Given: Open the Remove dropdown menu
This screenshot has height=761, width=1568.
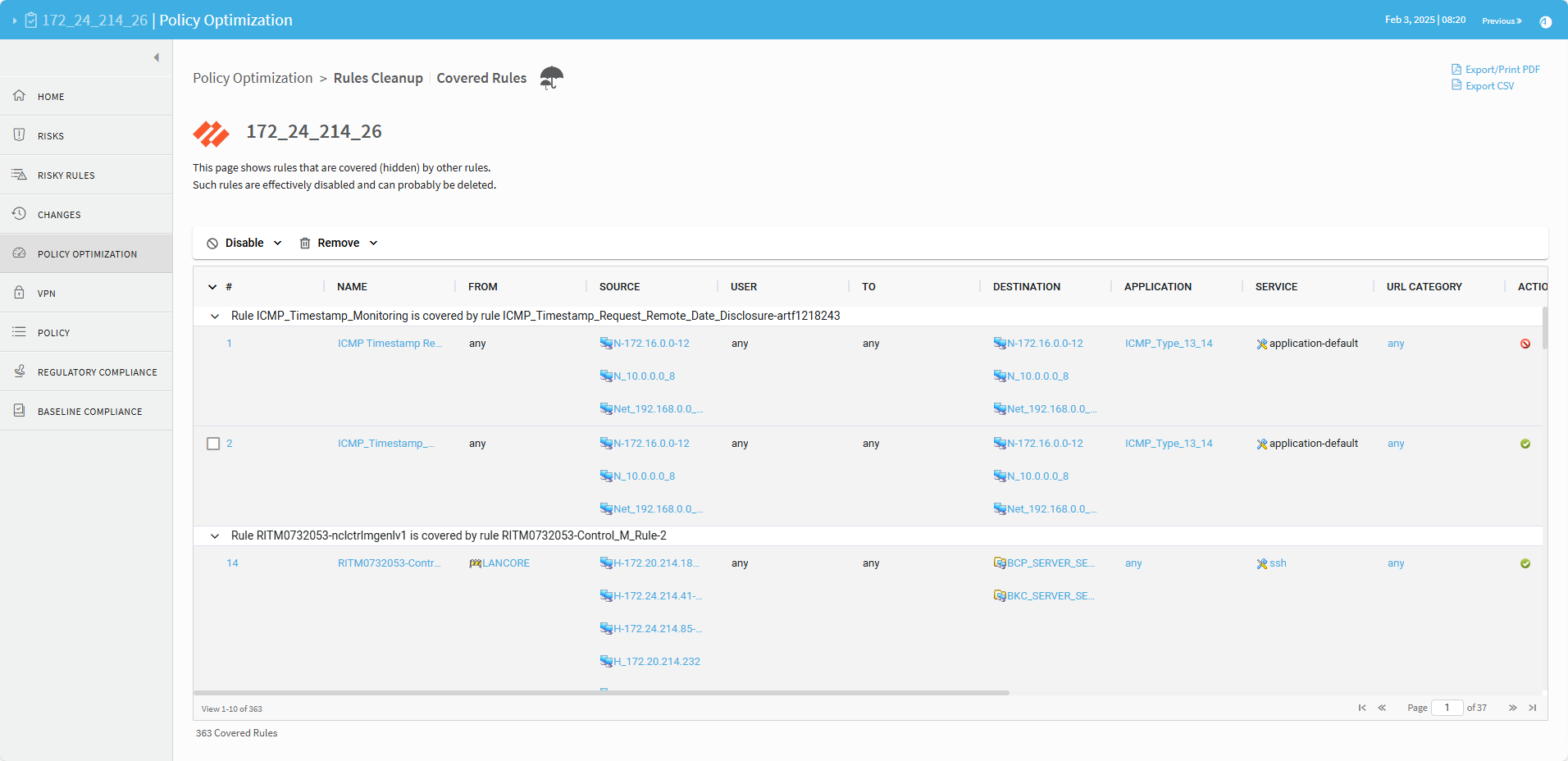Looking at the screenshot, I should pyautogui.click(x=339, y=243).
